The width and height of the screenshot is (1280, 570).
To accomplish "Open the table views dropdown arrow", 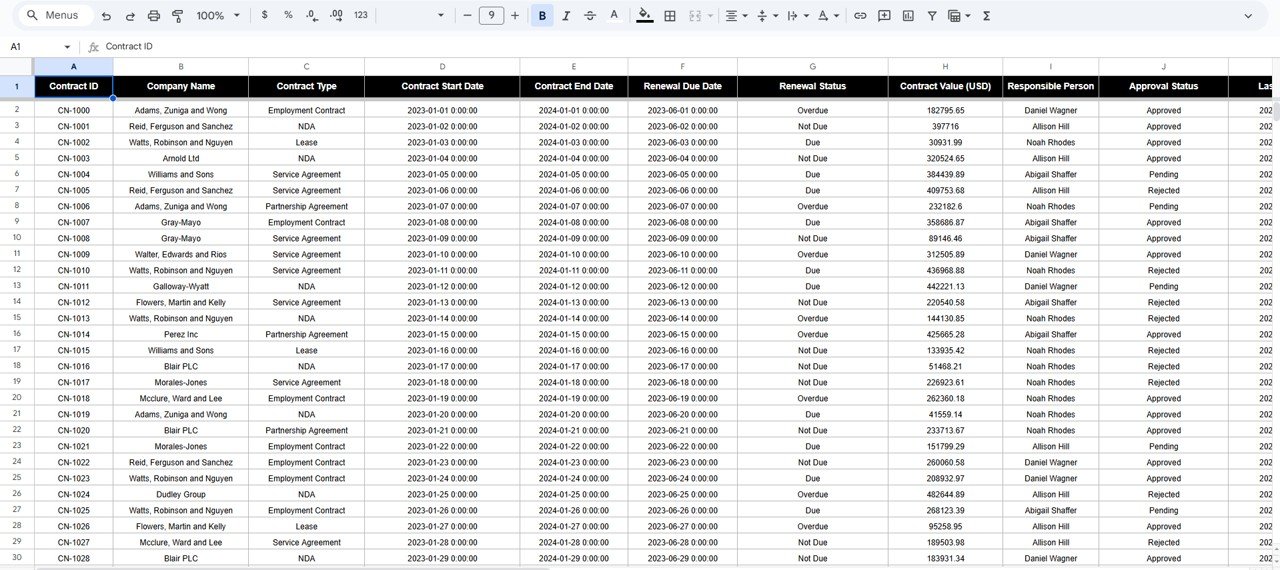I will coord(968,16).
